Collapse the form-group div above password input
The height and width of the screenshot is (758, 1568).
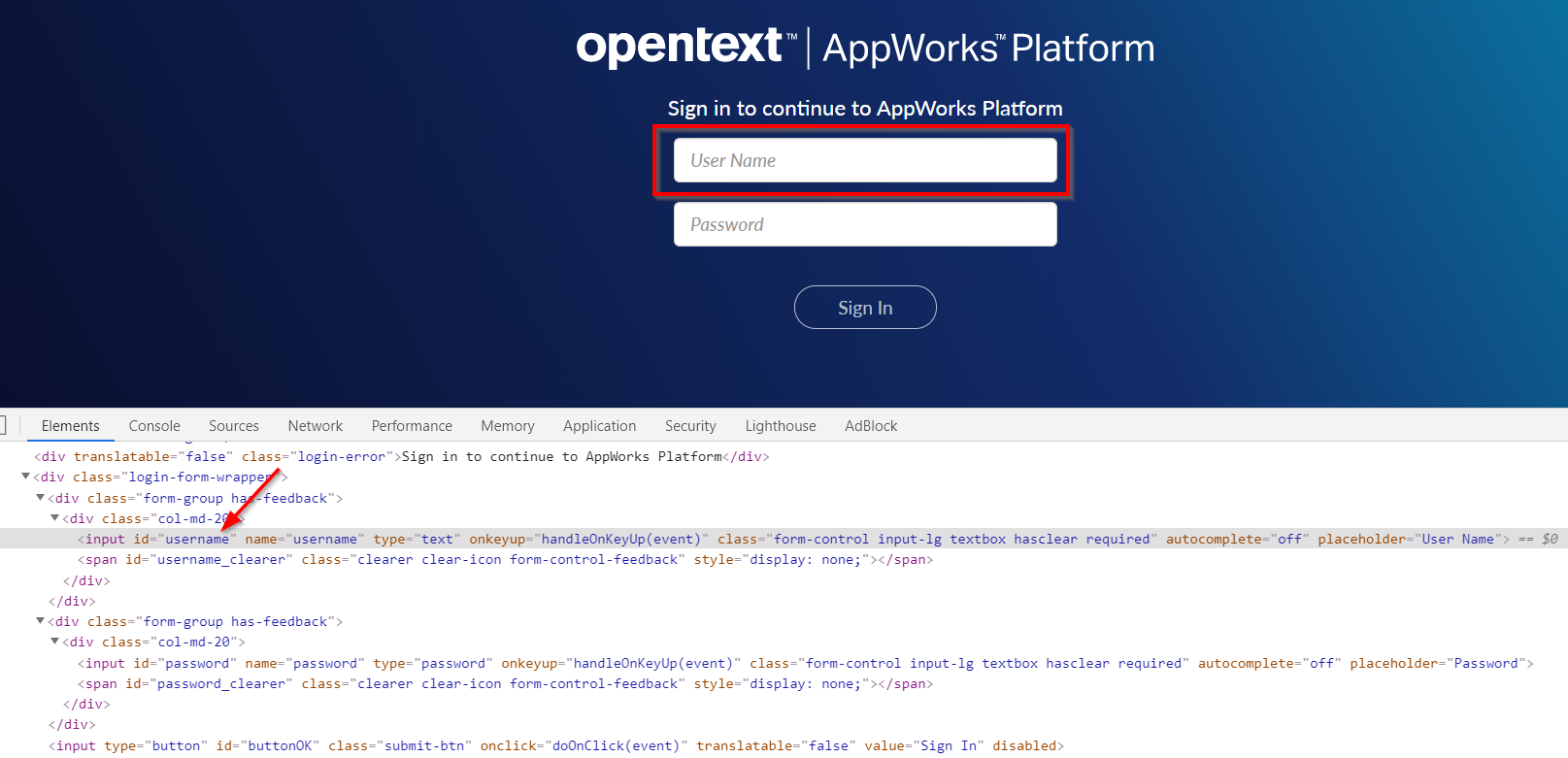(41, 621)
